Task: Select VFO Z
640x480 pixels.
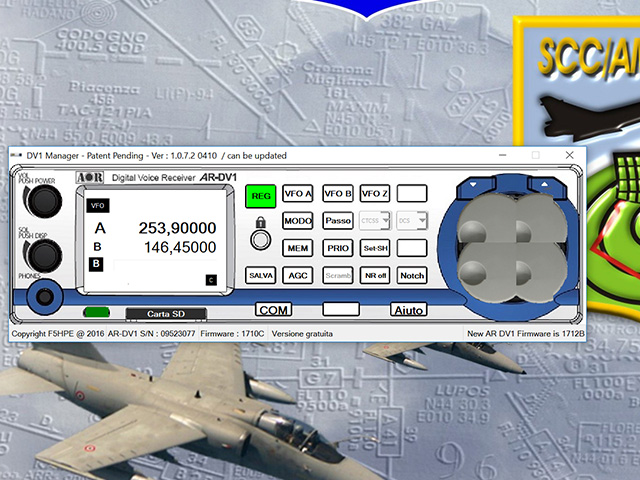Action: (x=375, y=193)
